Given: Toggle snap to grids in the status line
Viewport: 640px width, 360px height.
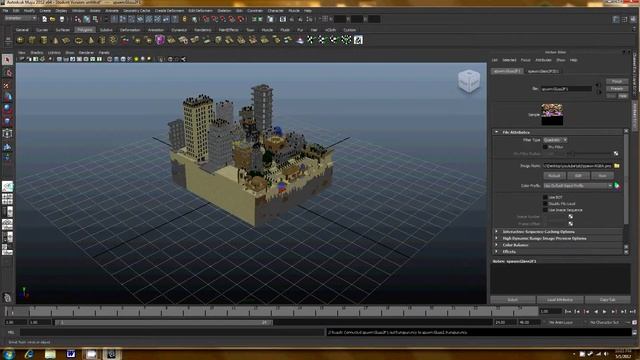Looking at the screenshot, I should coord(205,19).
